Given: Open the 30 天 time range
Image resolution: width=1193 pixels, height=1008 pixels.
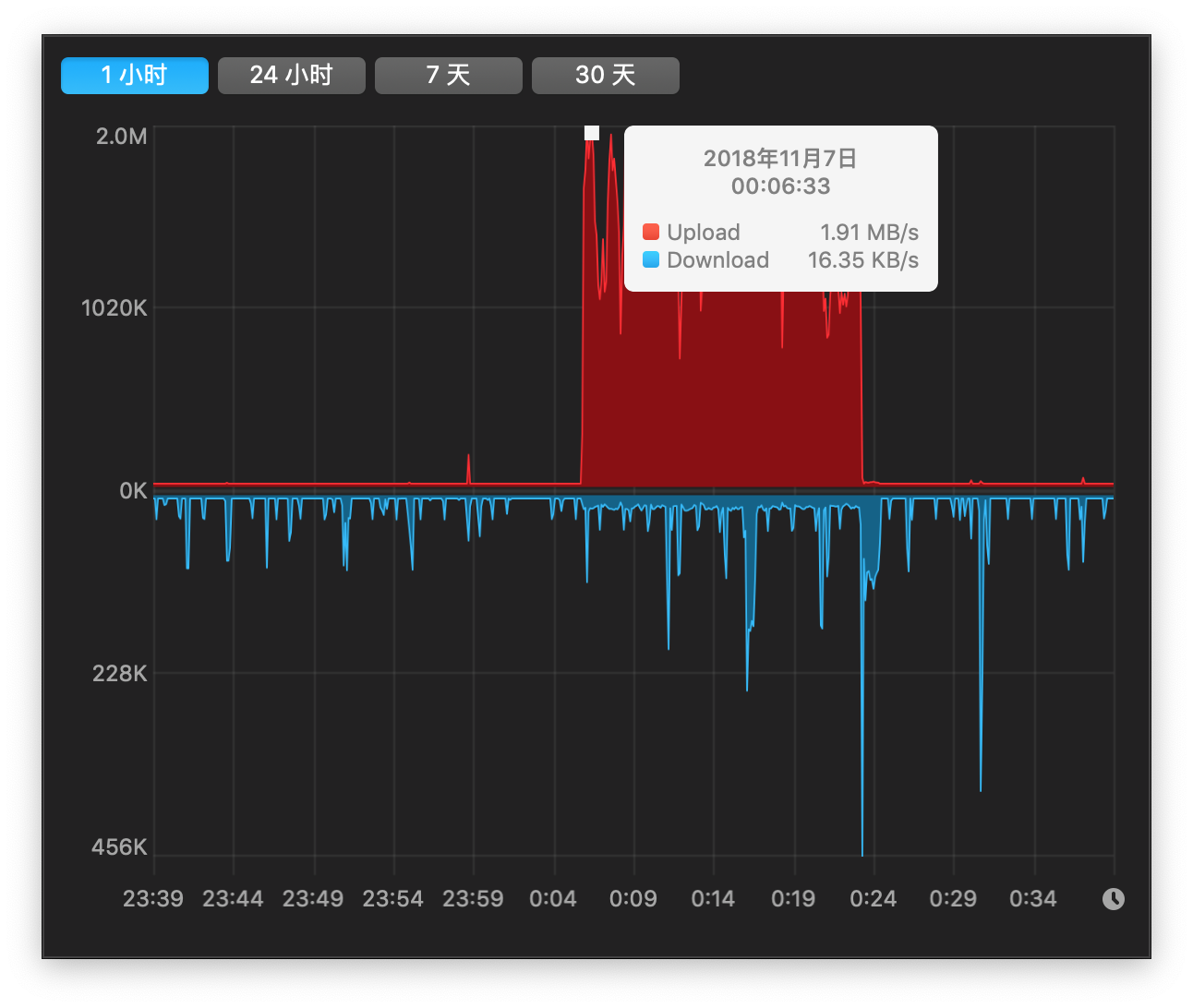Looking at the screenshot, I should coord(606,76).
